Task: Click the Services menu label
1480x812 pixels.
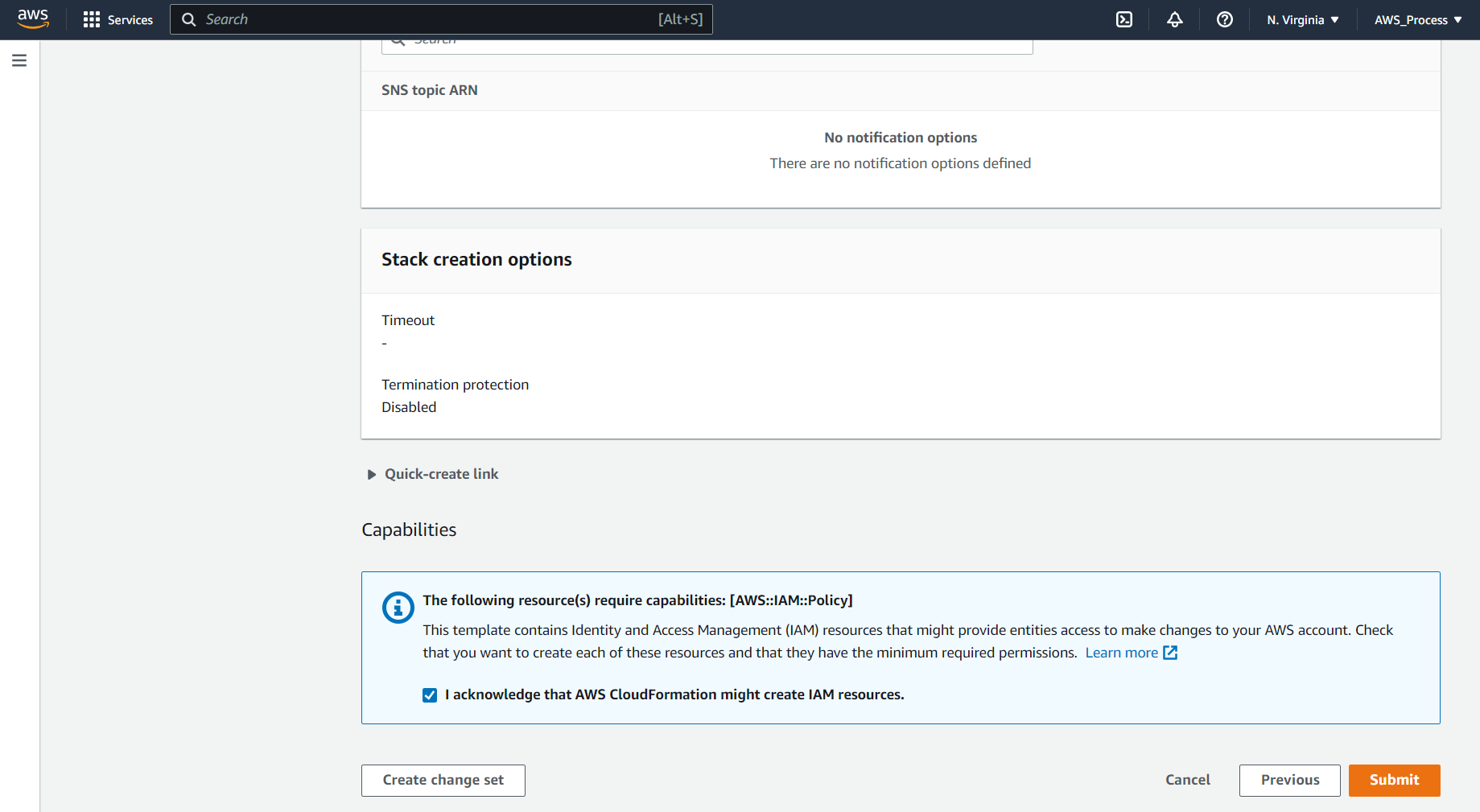Action: tap(130, 19)
